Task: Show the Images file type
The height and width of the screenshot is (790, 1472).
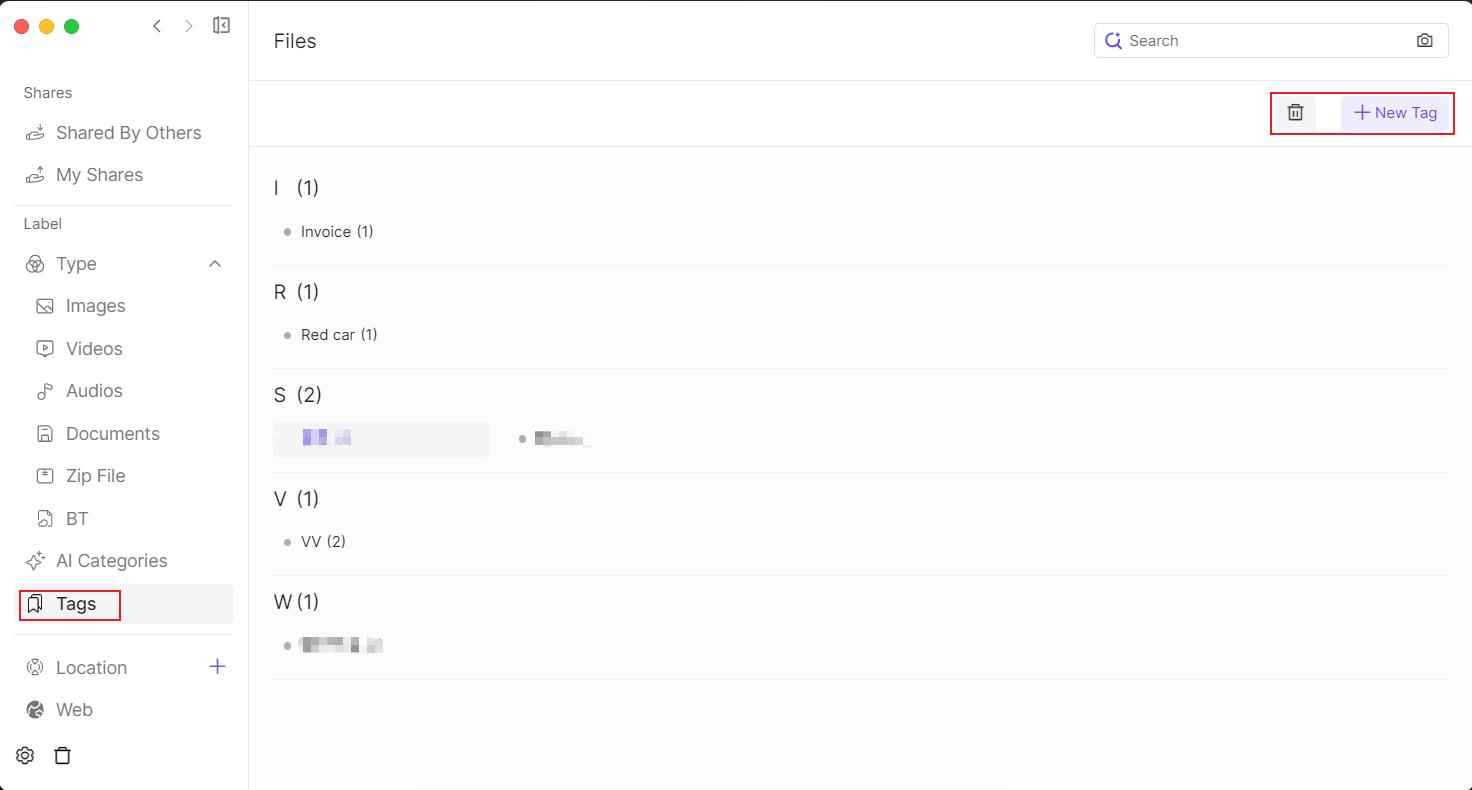Action: point(95,306)
